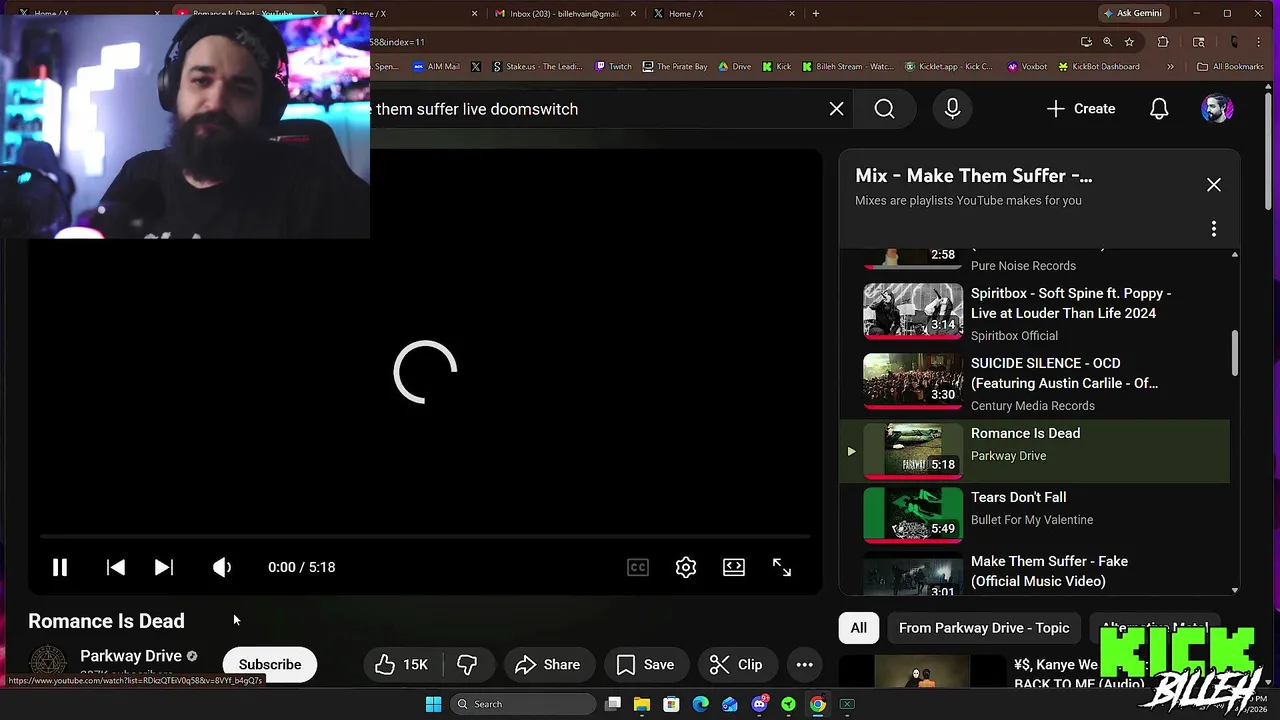
Task: Open File Explorer from the taskbar
Action: [642, 704]
